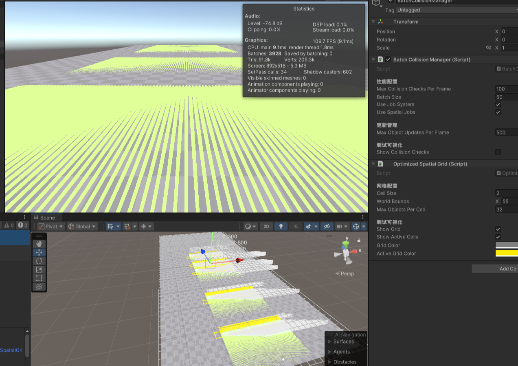Open Grid Color swatch
This screenshot has width=518, height=366.
pos(507,245)
